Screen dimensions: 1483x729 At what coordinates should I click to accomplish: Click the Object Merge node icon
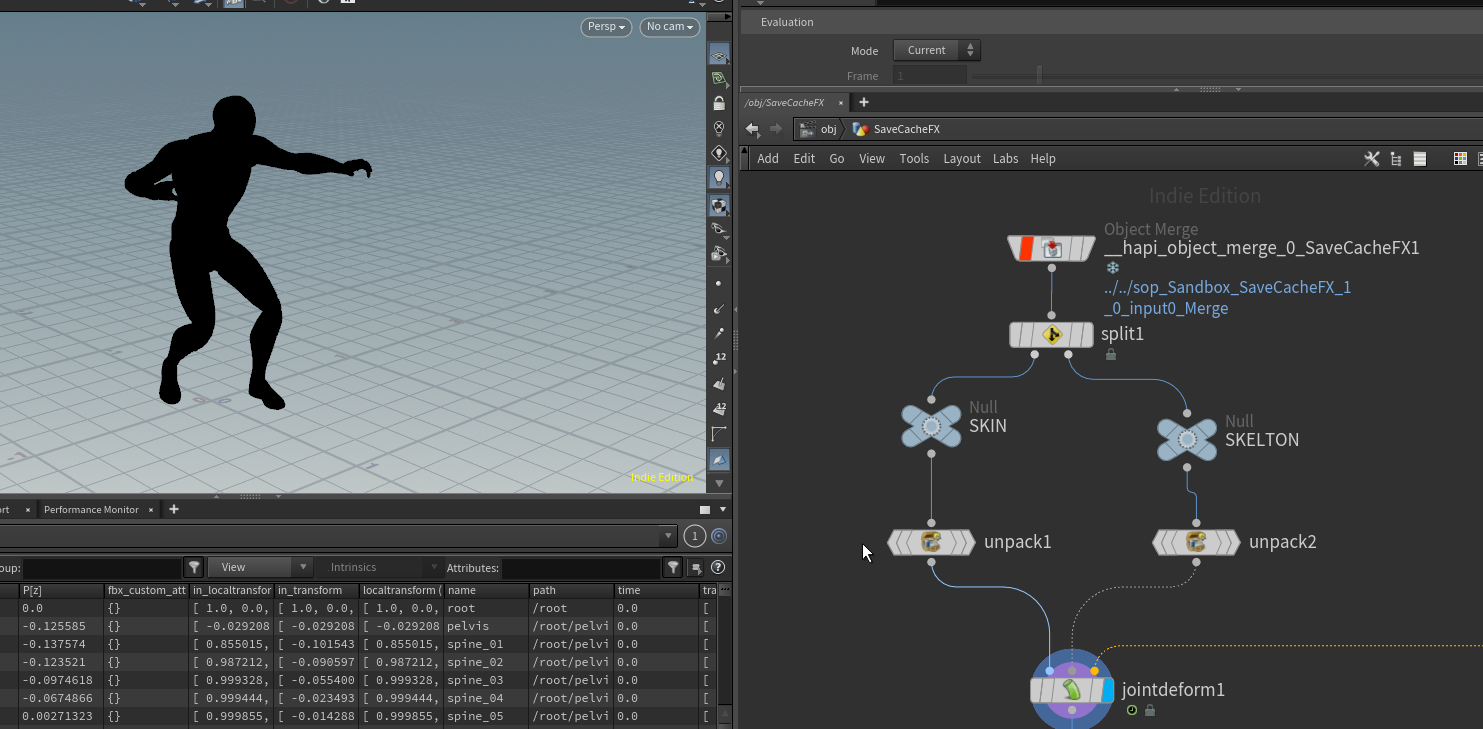pyautogui.click(x=1051, y=248)
